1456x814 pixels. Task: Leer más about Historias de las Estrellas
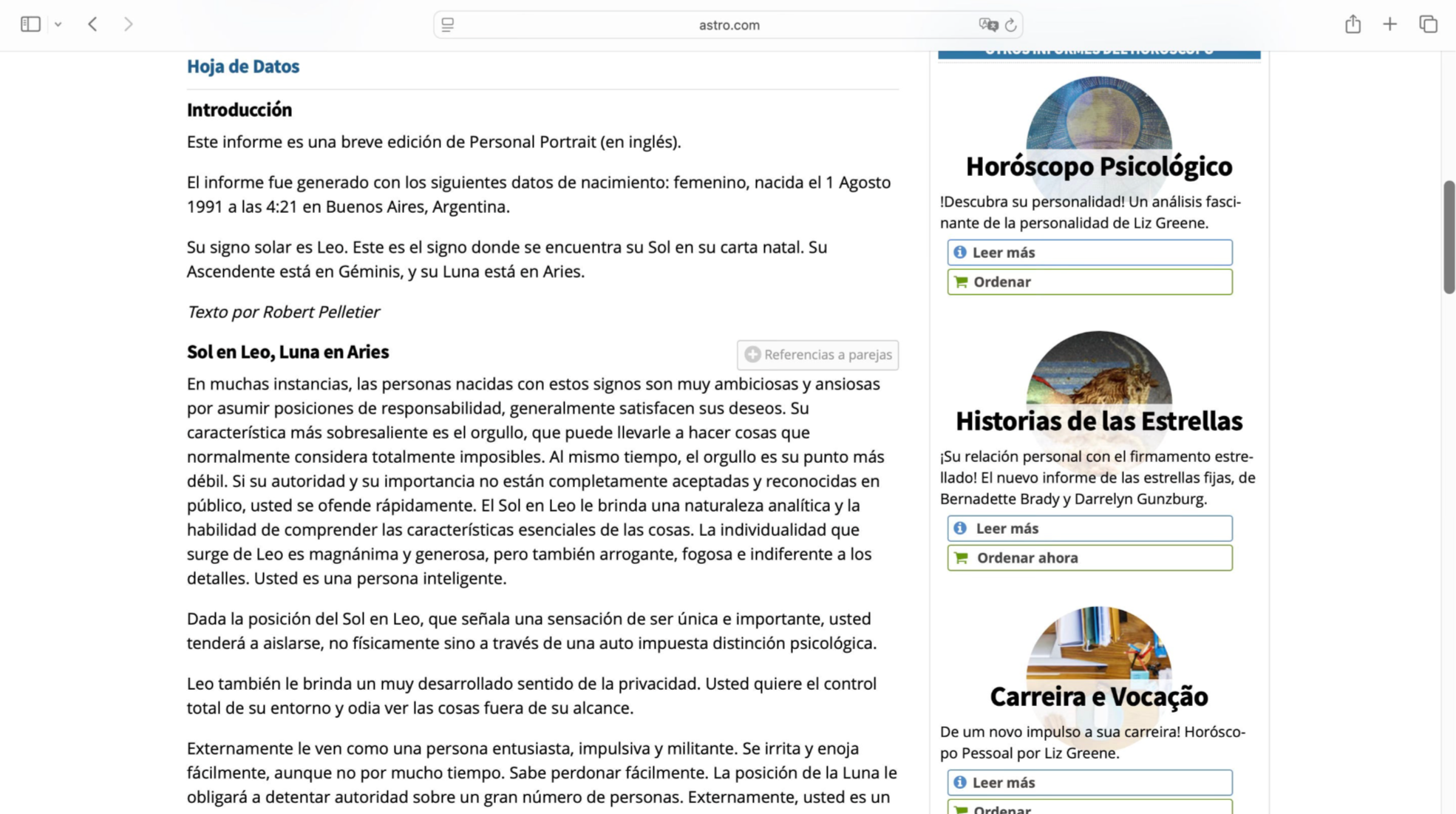click(x=1089, y=529)
